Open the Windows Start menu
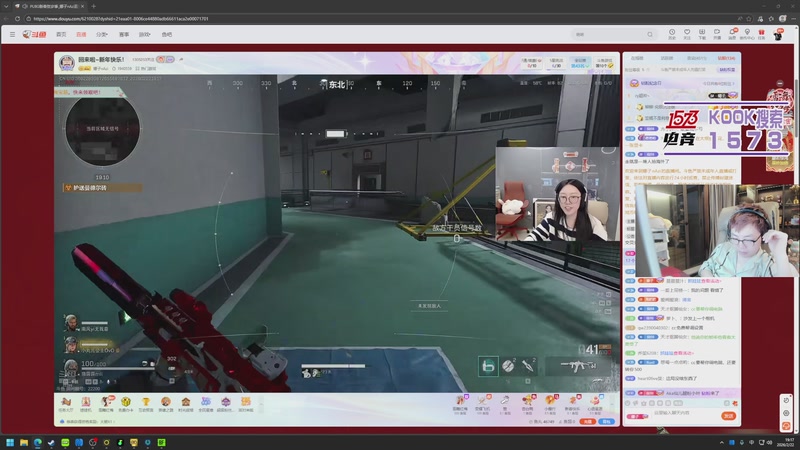This screenshot has height=450, width=800. click(10, 442)
